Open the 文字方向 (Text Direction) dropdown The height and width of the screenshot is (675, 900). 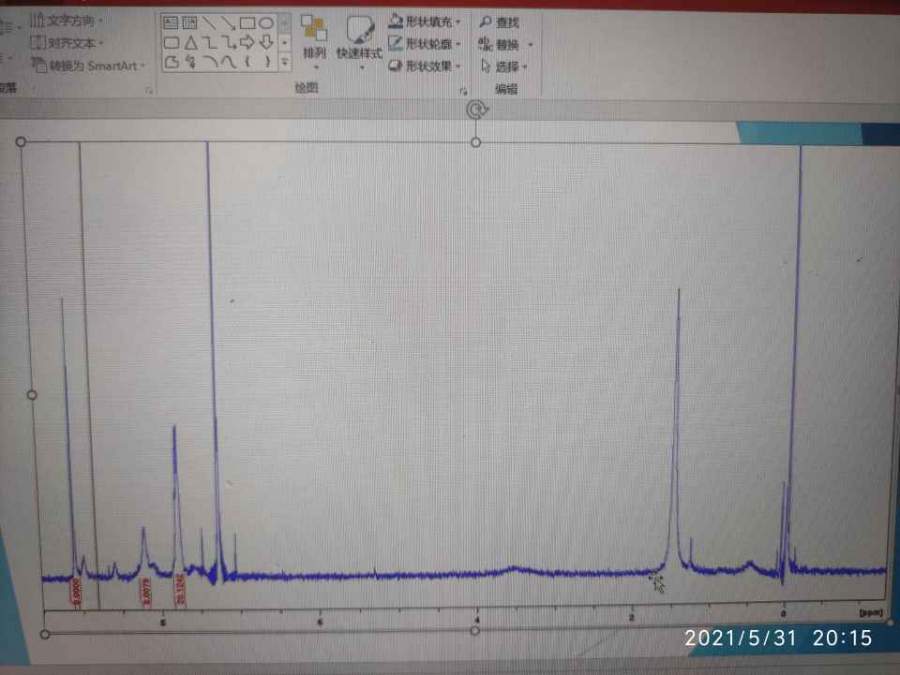click(67, 21)
